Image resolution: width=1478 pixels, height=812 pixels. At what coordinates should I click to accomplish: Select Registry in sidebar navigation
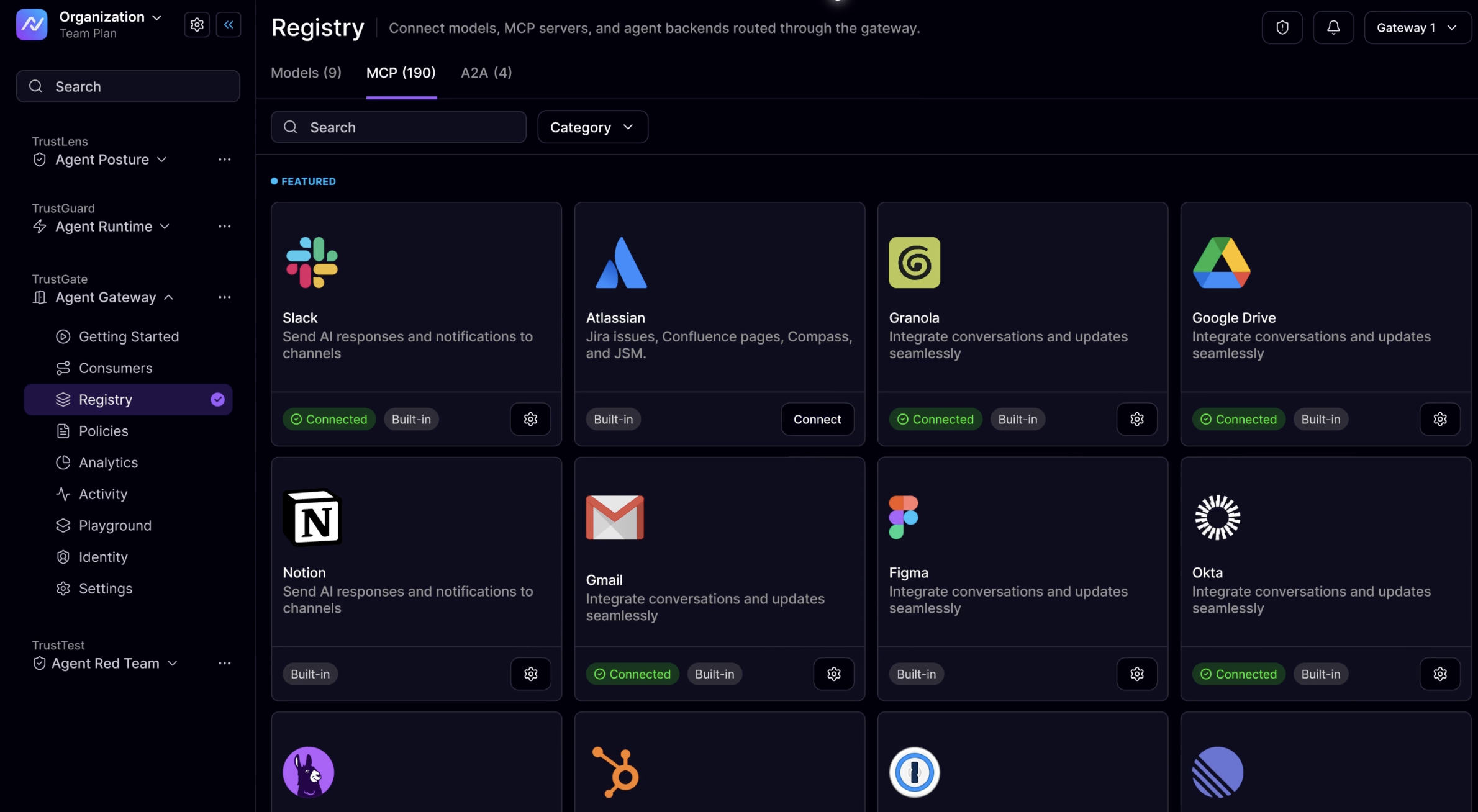[128, 399]
